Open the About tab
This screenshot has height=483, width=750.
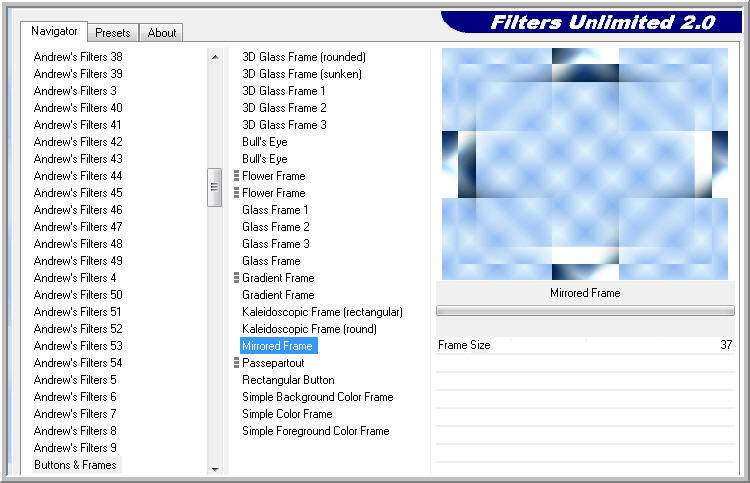162,33
